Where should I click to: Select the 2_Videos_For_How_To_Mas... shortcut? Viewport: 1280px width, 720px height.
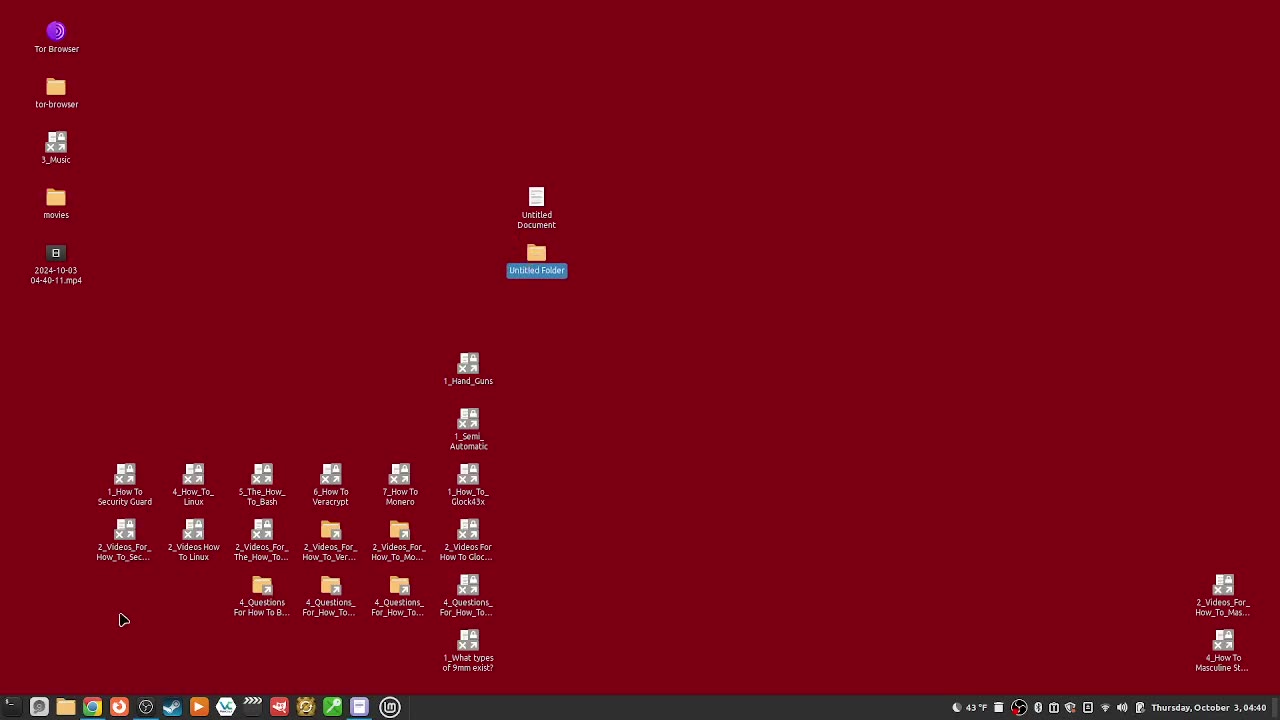(1223, 596)
